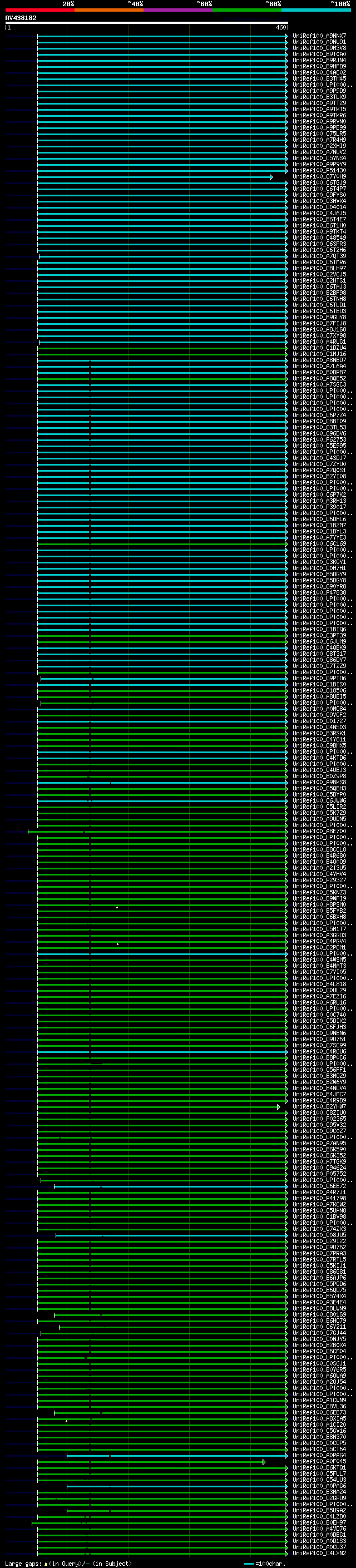Open hit UniRef100_B9T0A0
356x1568 pixels.
pos(319,54)
